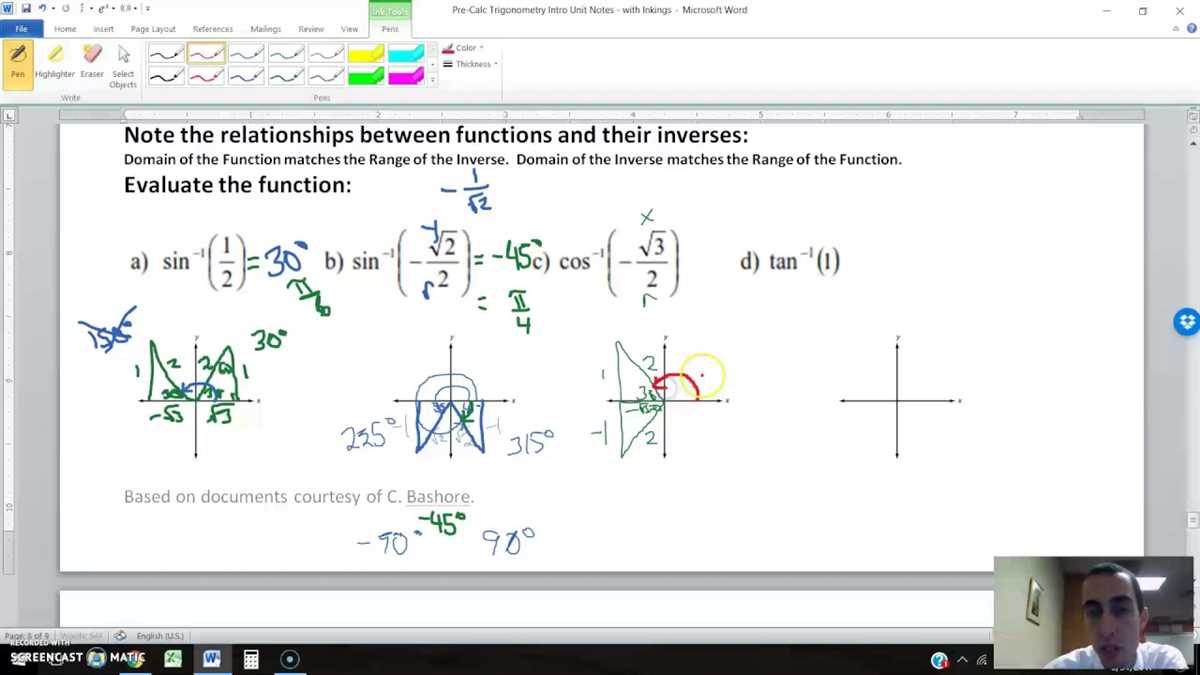Open the File tab
Viewport: 1200px width, 675px height.
(x=21, y=29)
